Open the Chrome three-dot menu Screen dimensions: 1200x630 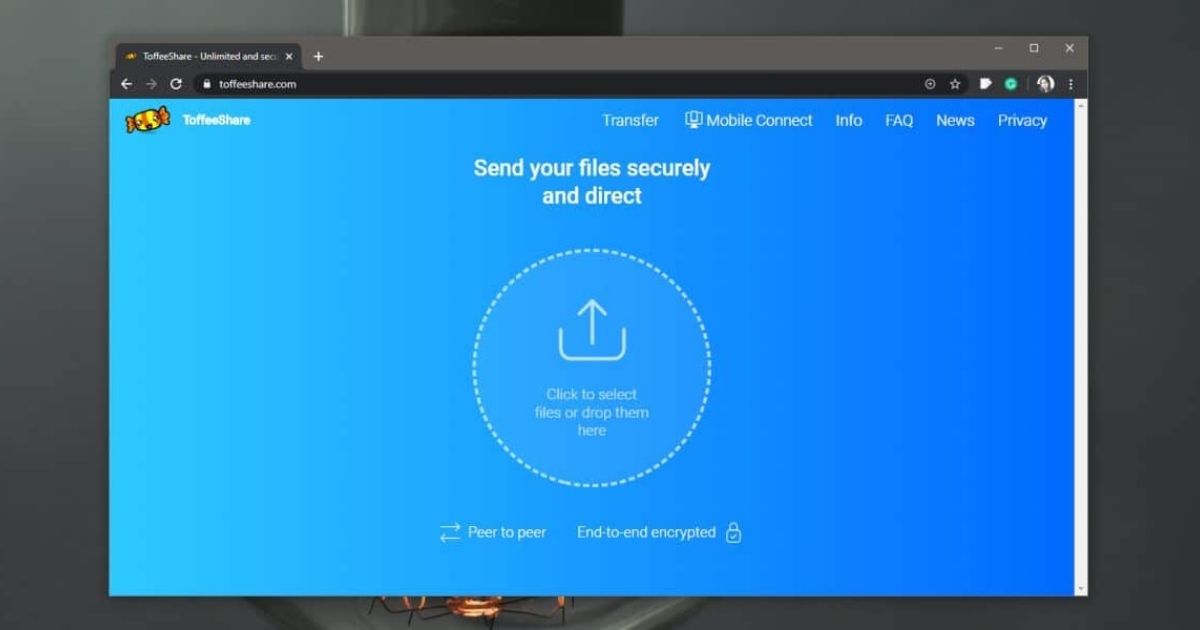[x=1071, y=84]
